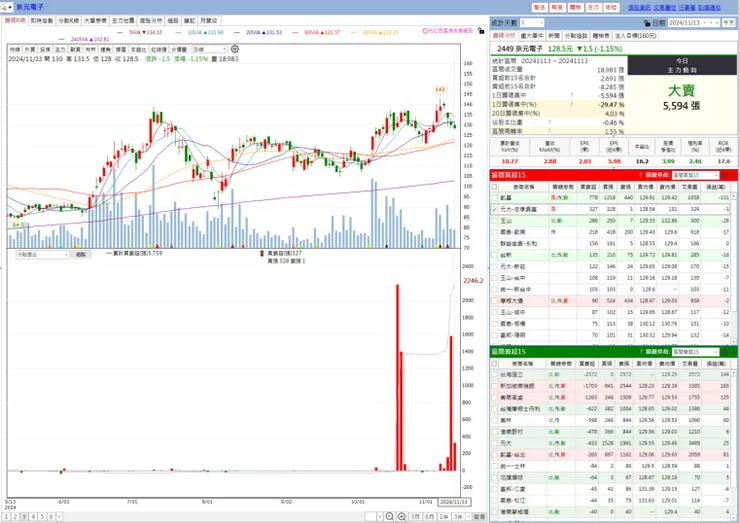Viewport: 740px width, 523px height.
Task: Switch to the 即時走勢 tab
Action: [42, 21]
